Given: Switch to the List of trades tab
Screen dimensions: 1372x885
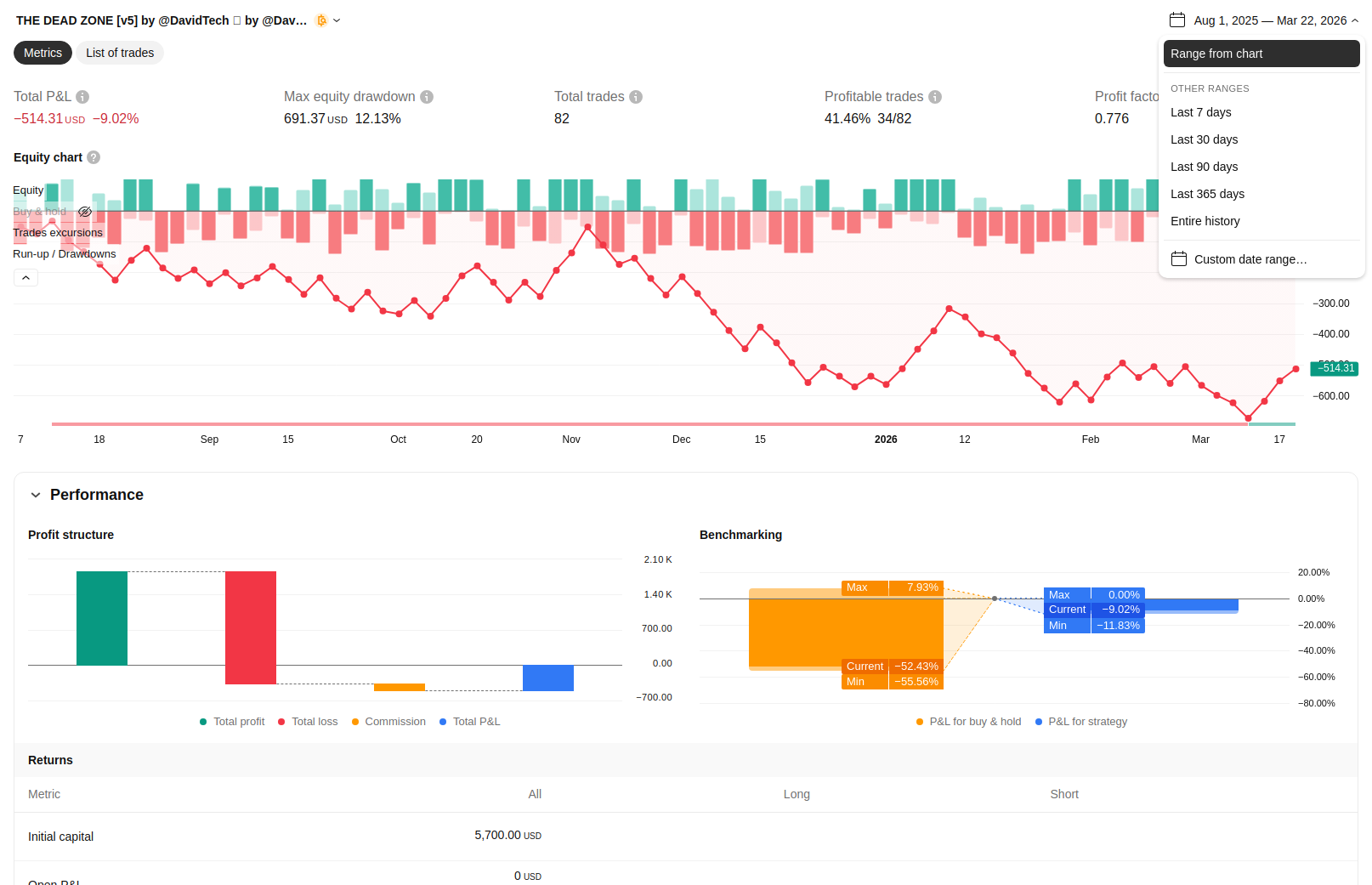Looking at the screenshot, I should 120,53.
